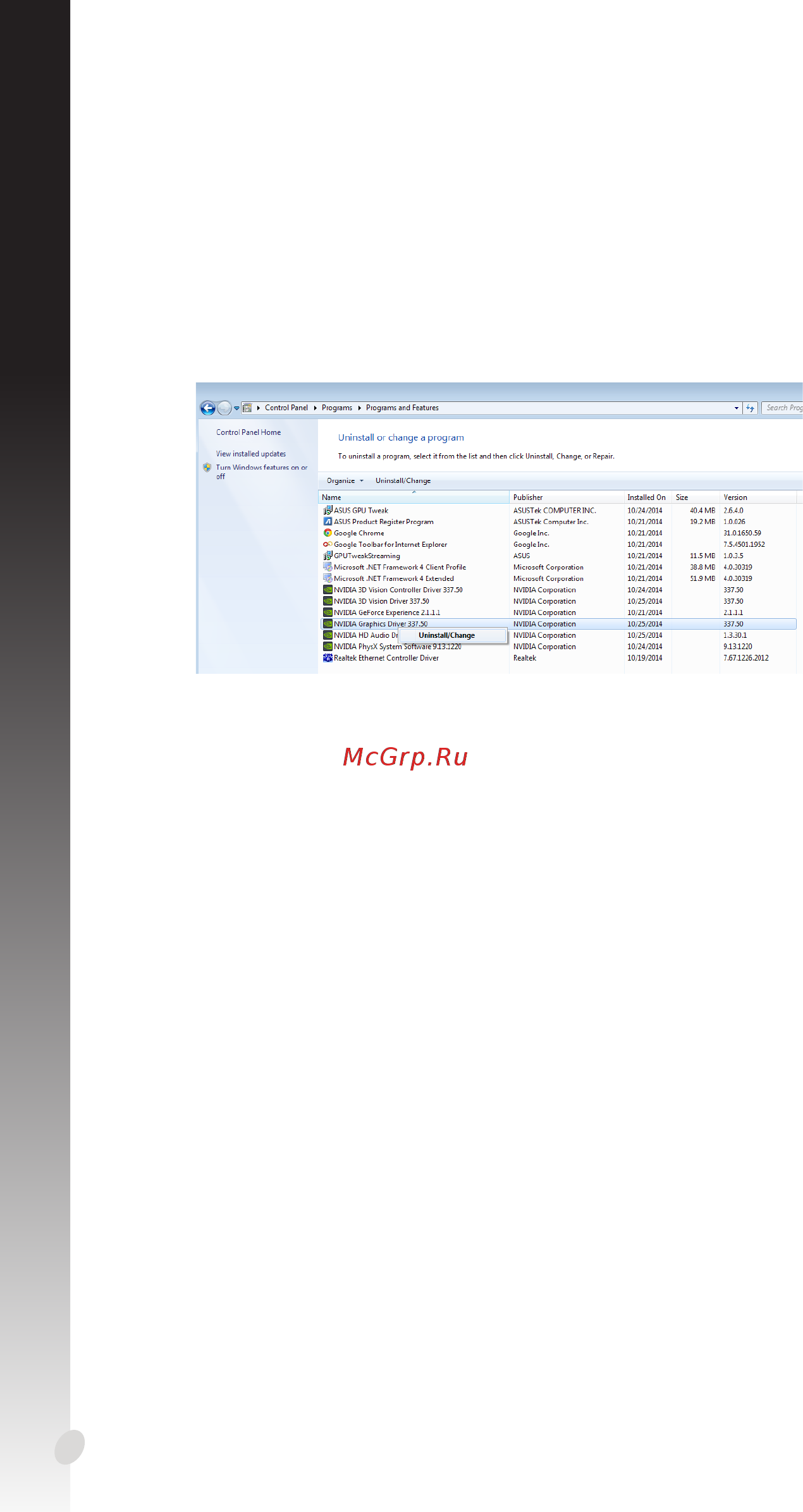Click version number 1.3.30.1
Viewport: 803px width, 1512px height.
735,636
